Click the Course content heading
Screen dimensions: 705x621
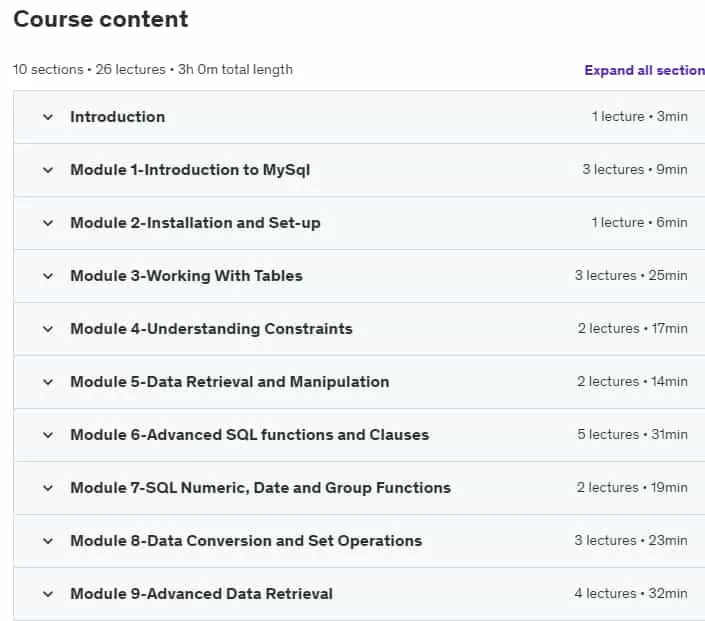click(x=101, y=19)
